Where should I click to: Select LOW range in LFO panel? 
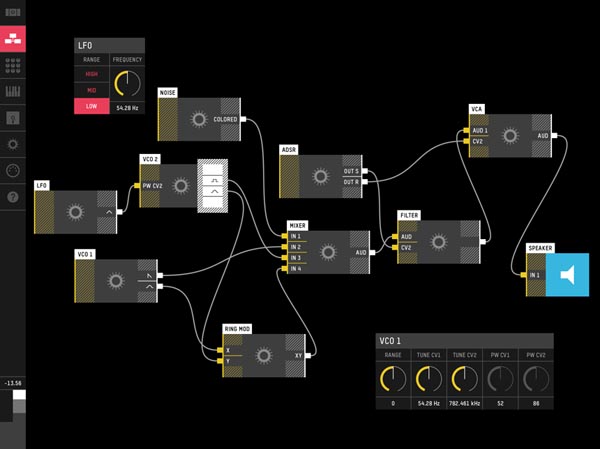click(91, 106)
